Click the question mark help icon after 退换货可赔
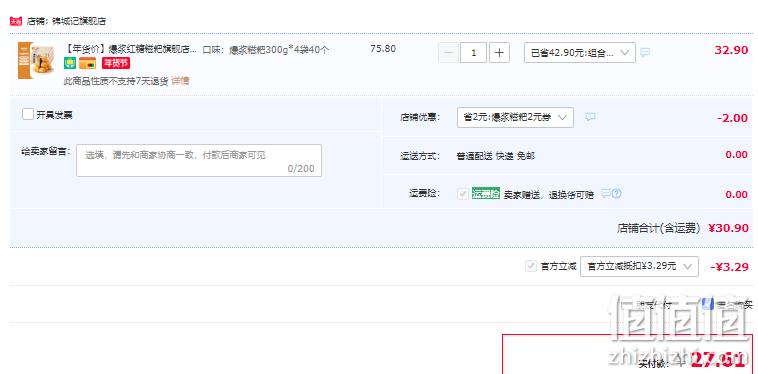 click(616, 194)
